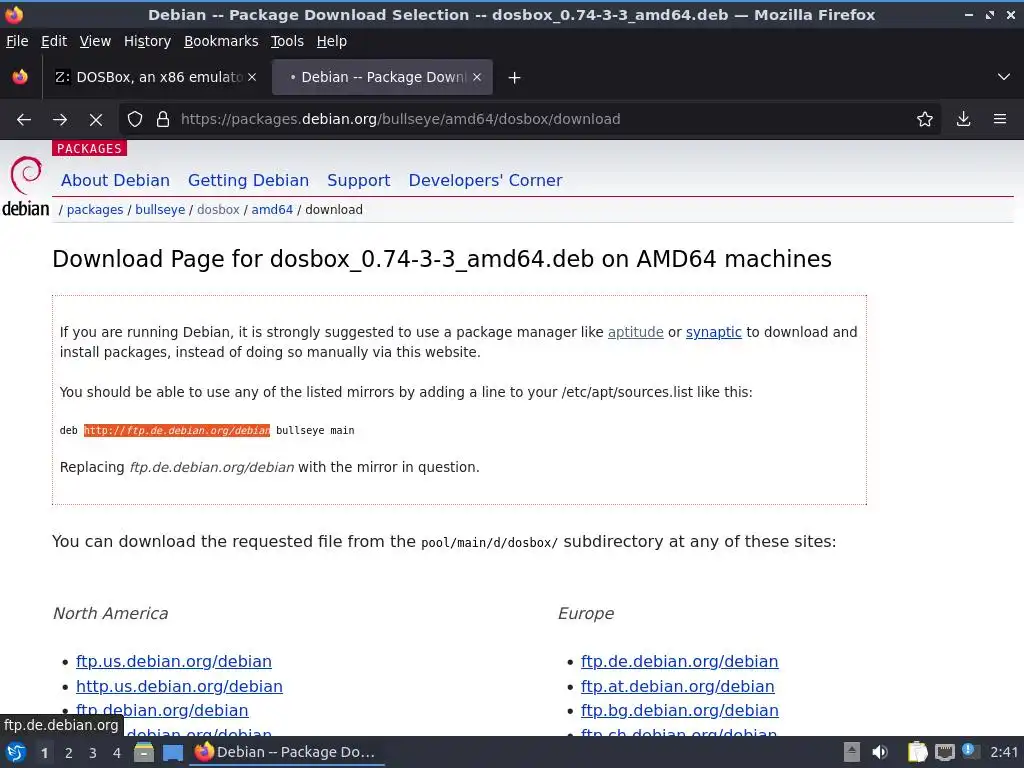1024x768 pixels.
Task: Open the Help menu
Action: 332,41
